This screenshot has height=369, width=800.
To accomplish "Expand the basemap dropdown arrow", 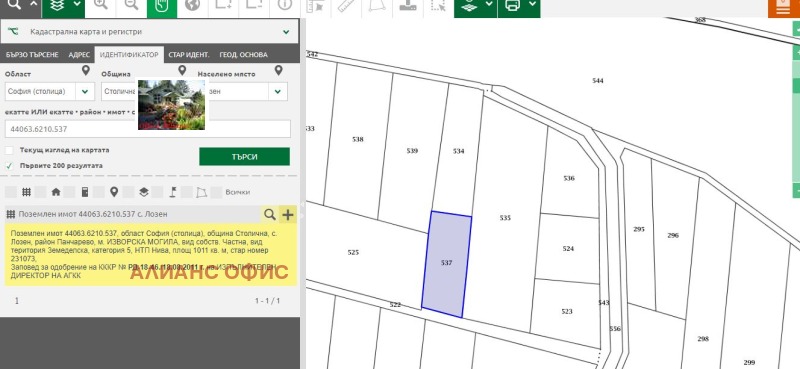I will 489,5.
